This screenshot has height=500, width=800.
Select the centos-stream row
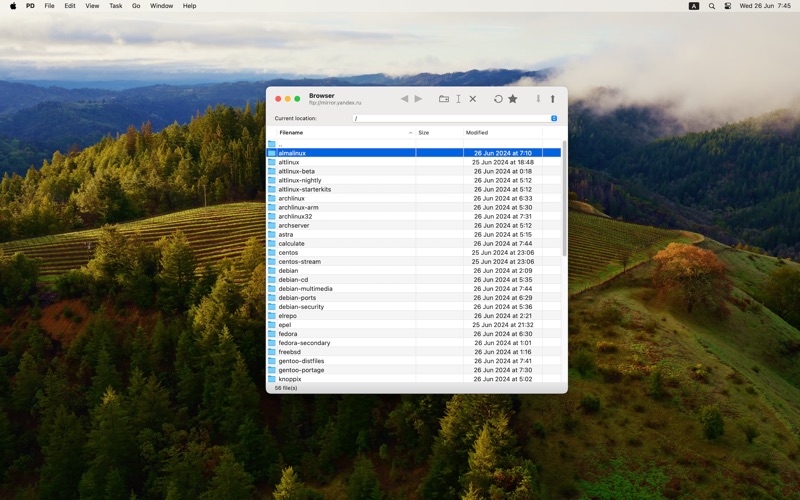414,262
